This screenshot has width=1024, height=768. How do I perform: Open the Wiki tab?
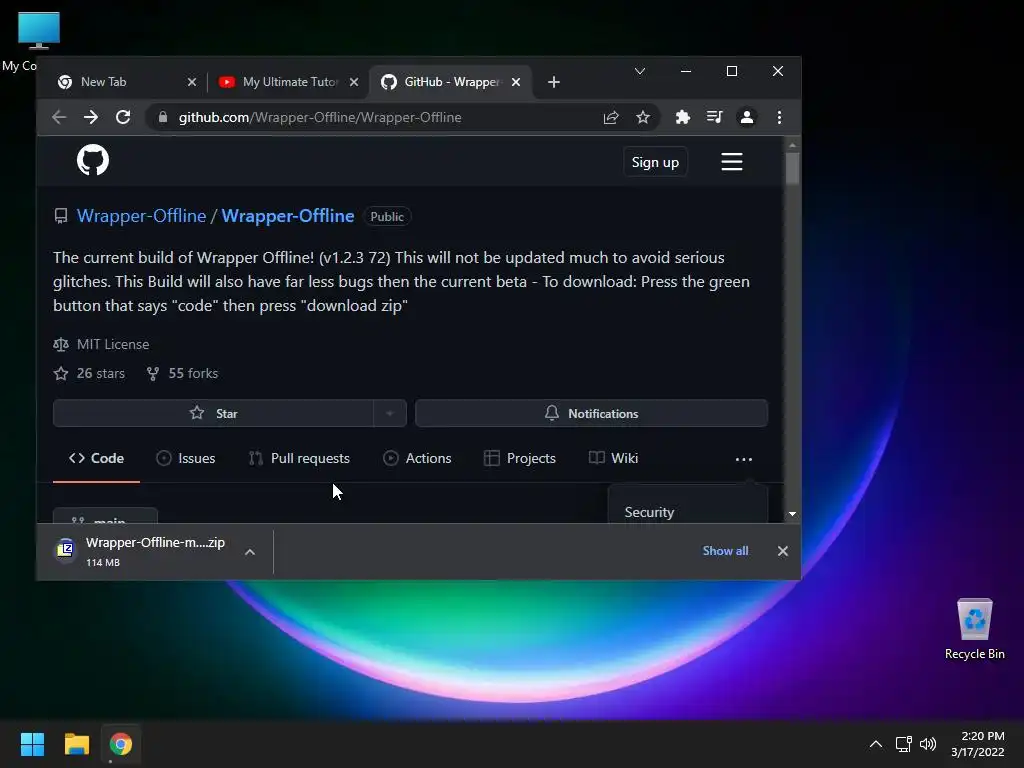[x=613, y=458]
